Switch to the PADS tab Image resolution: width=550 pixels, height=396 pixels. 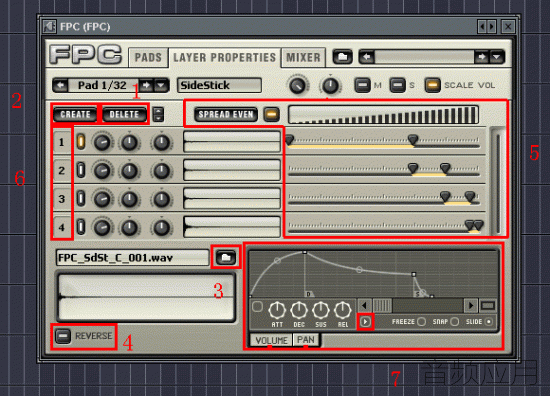pyautogui.click(x=148, y=57)
